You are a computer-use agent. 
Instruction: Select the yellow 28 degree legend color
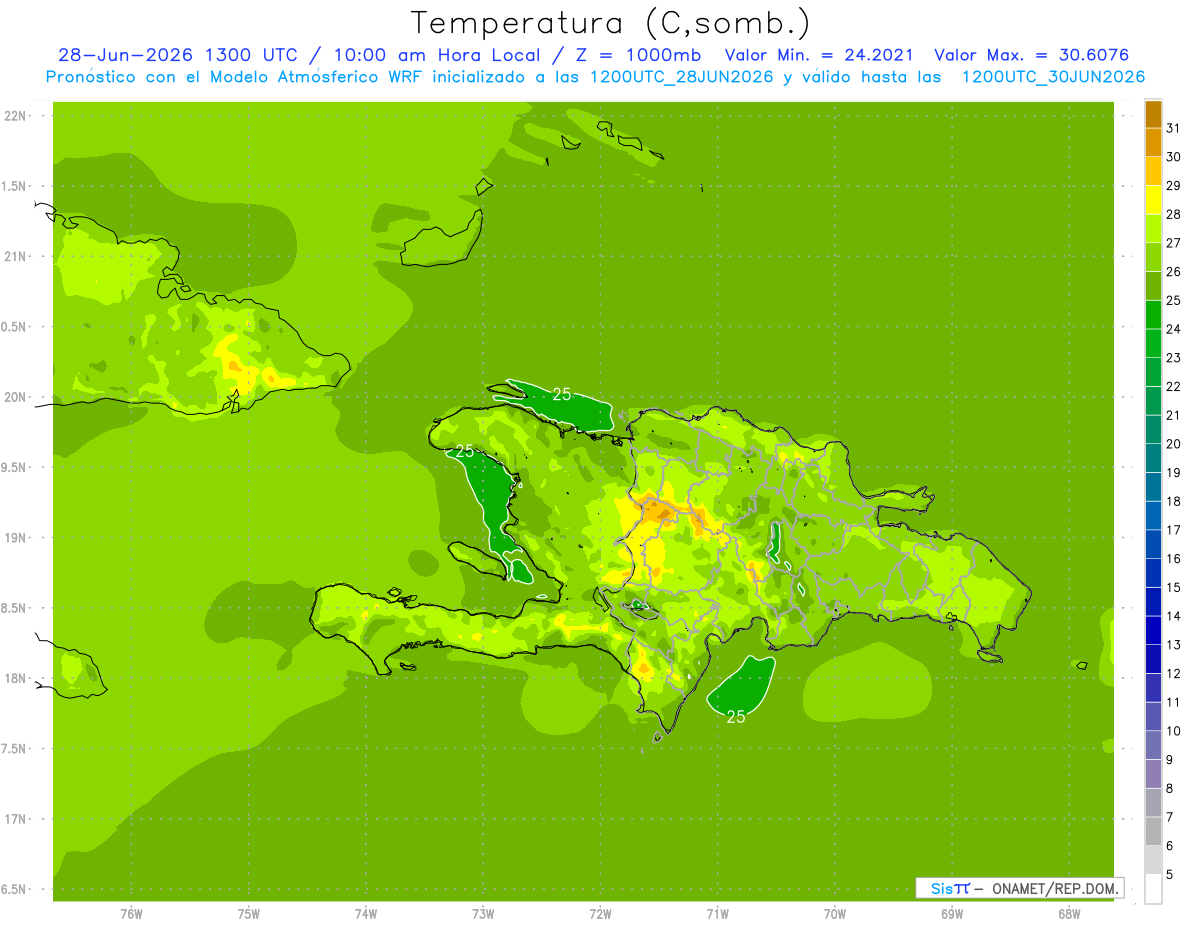tap(1153, 200)
